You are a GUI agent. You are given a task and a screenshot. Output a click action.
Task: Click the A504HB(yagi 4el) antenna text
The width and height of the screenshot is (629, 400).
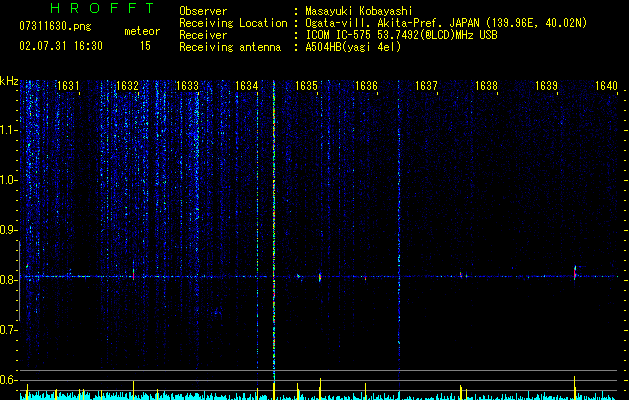353,47
